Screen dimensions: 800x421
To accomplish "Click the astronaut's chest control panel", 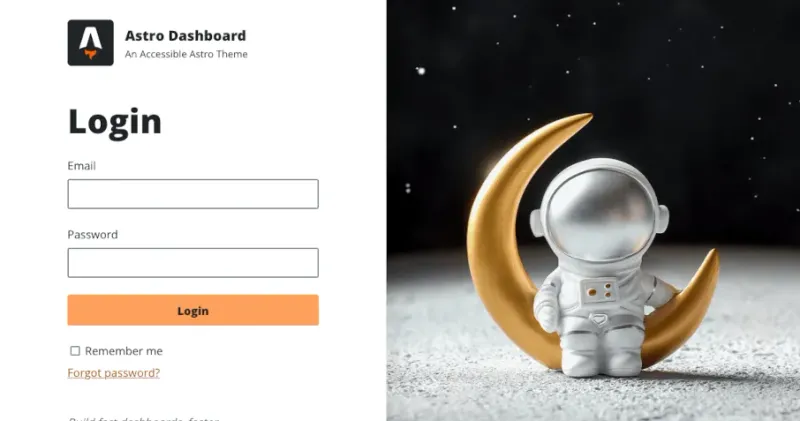I will pos(600,291).
